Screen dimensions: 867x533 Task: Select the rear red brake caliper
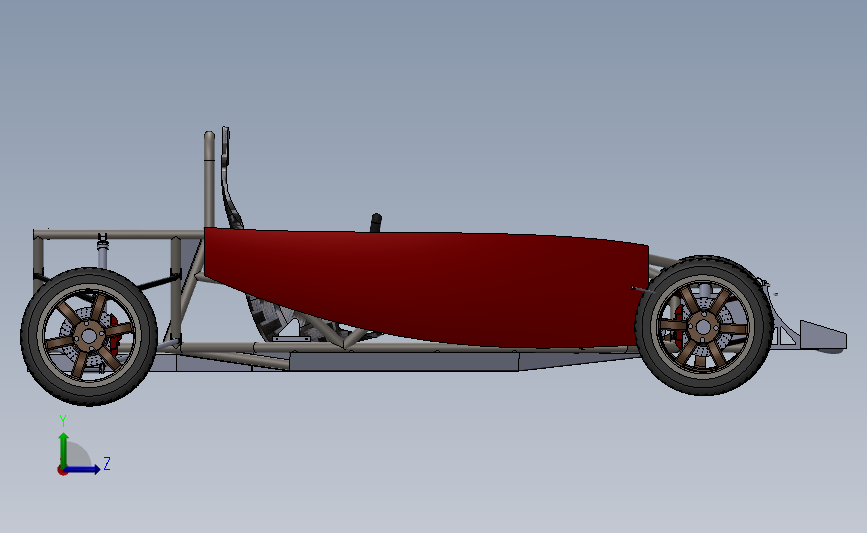[114, 334]
